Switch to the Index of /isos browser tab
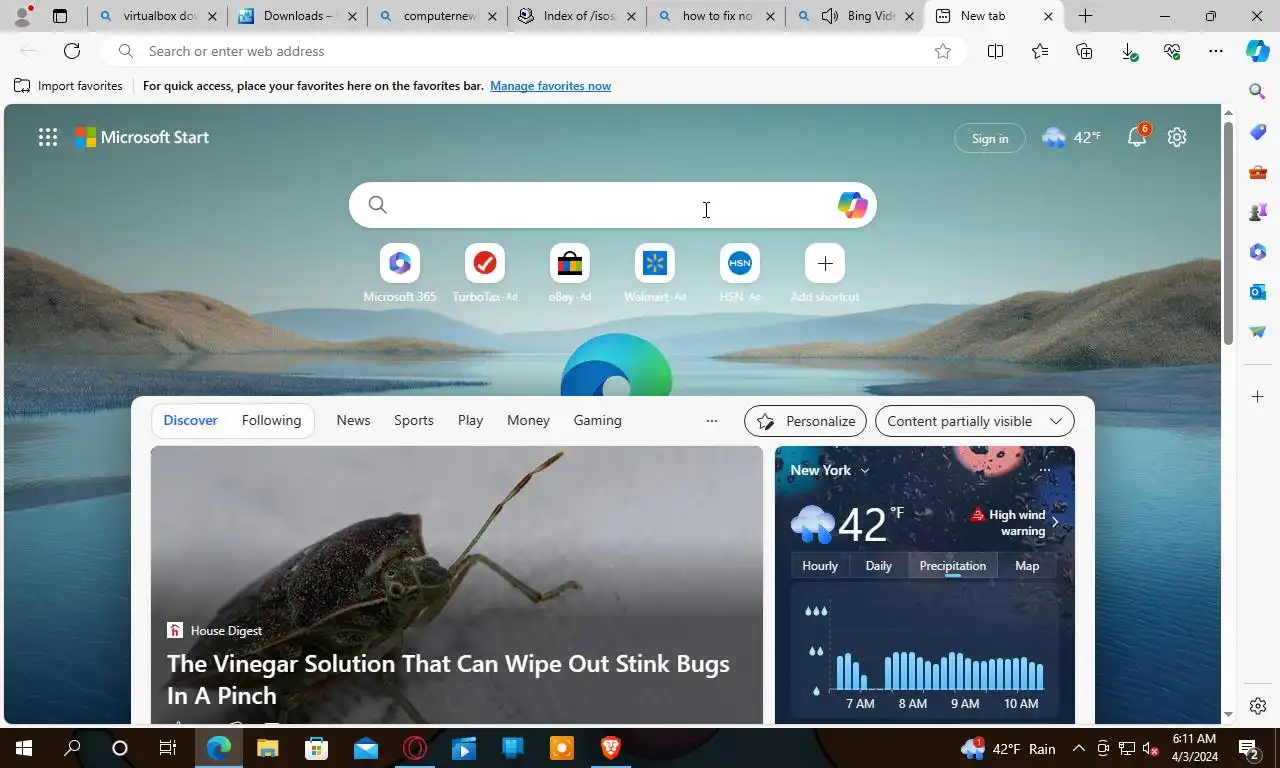 pyautogui.click(x=577, y=16)
